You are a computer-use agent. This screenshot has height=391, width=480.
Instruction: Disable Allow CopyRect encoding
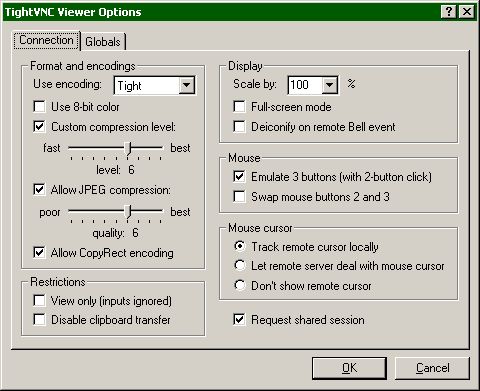point(39,253)
